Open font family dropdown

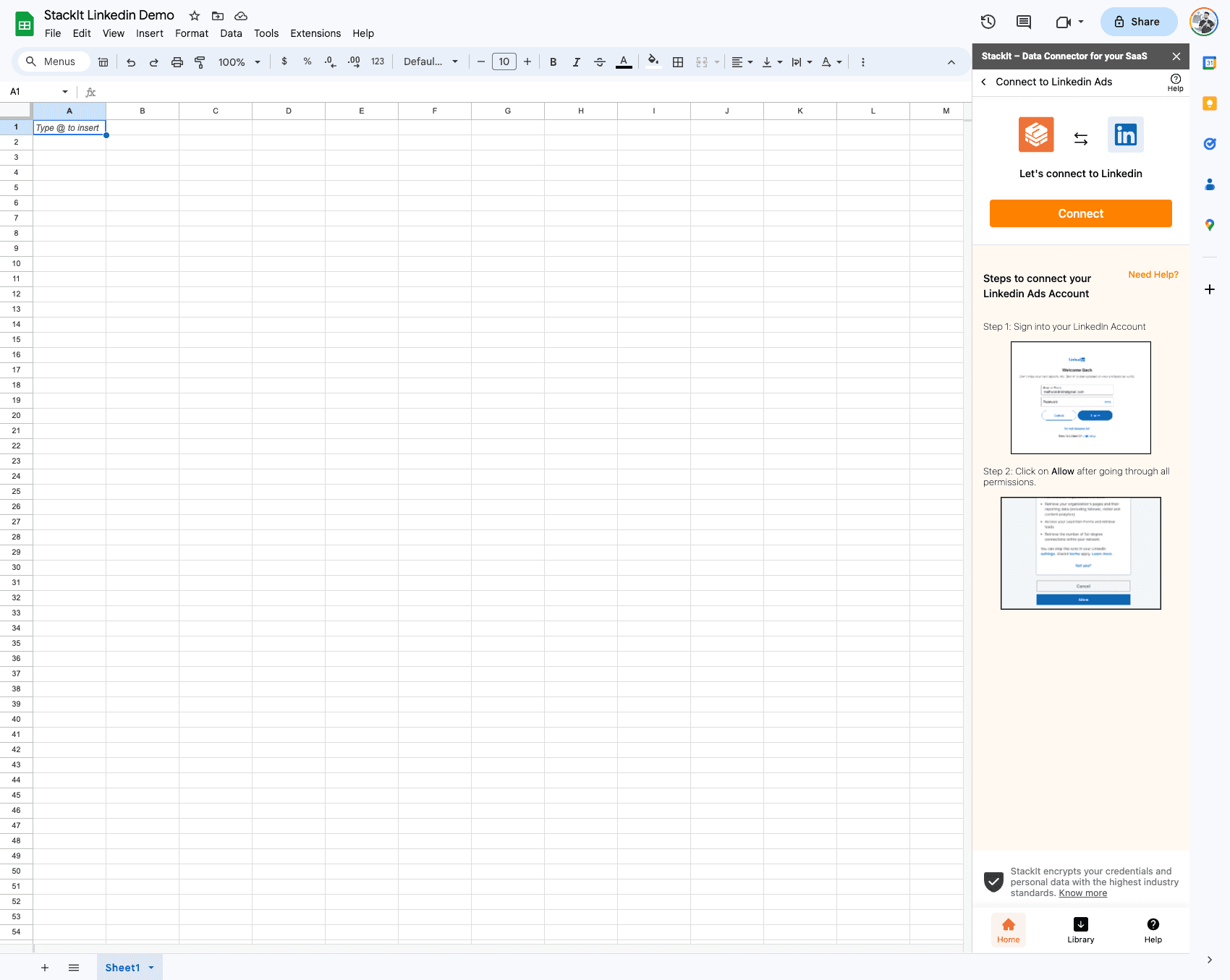tap(431, 61)
